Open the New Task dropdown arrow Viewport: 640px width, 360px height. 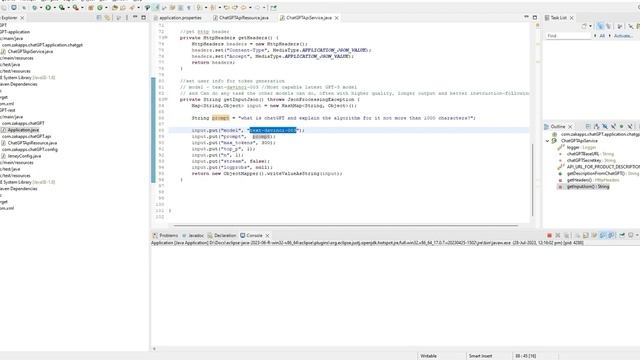590,26
